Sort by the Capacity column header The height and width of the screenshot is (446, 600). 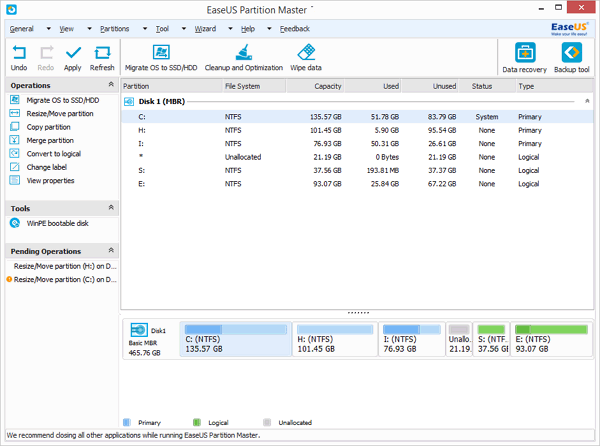pos(315,86)
